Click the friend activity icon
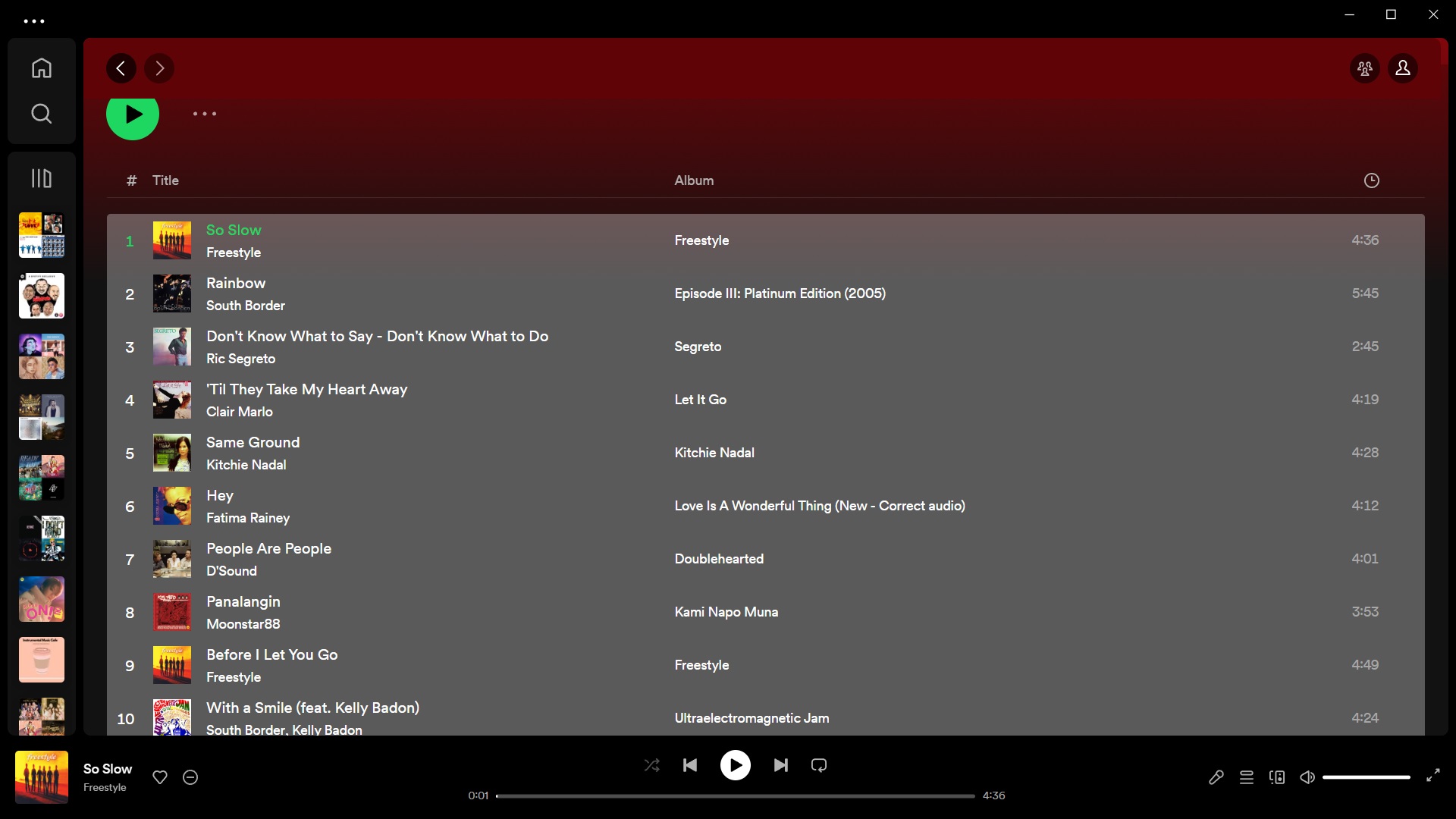 1365,68
